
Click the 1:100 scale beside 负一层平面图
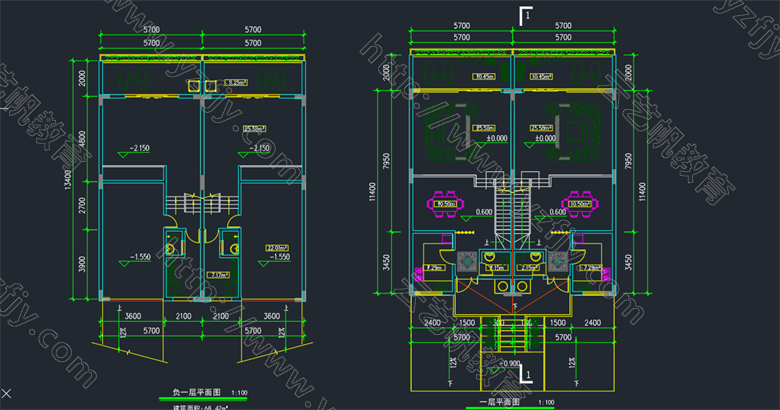point(239,393)
